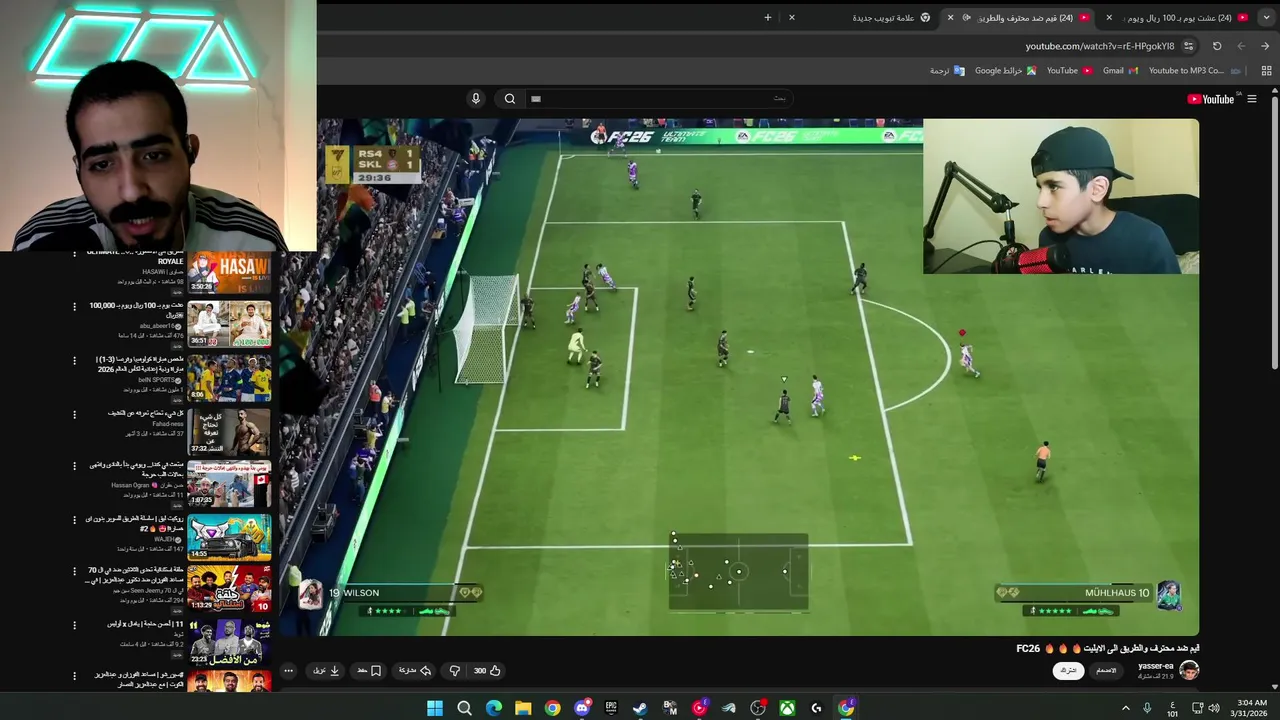This screenshot has height=720, width=1280.
Task: Open options menu for Hassan Ogran video
Action: (x=74, y=467)
